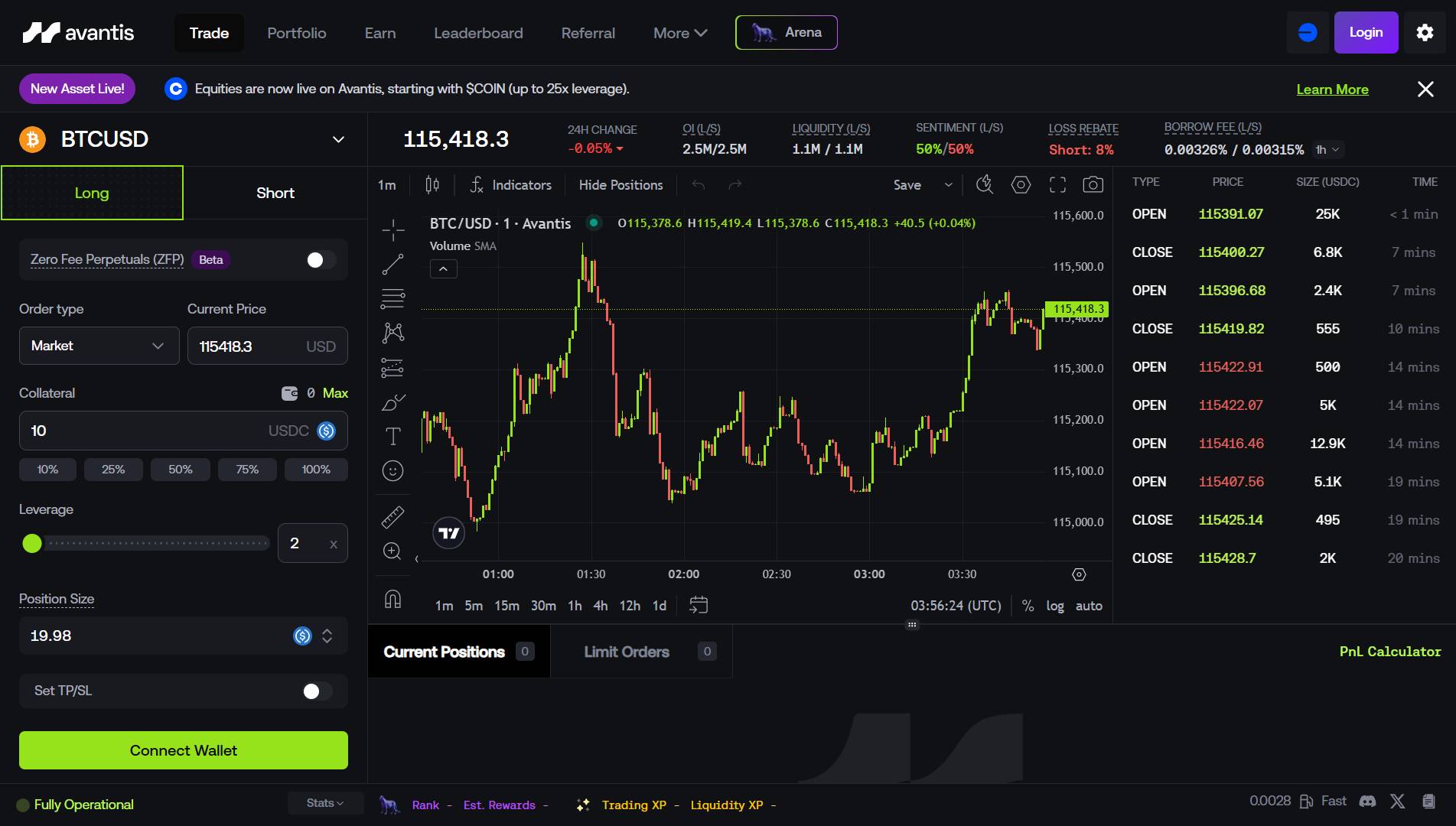Take a chart snapshot with camera icon

pos(1093,185)
